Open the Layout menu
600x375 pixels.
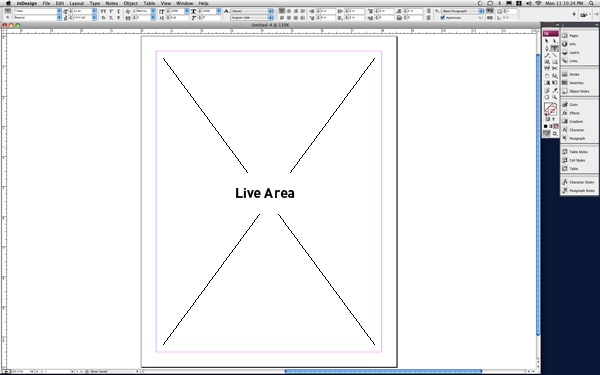(x=77, y=3)
